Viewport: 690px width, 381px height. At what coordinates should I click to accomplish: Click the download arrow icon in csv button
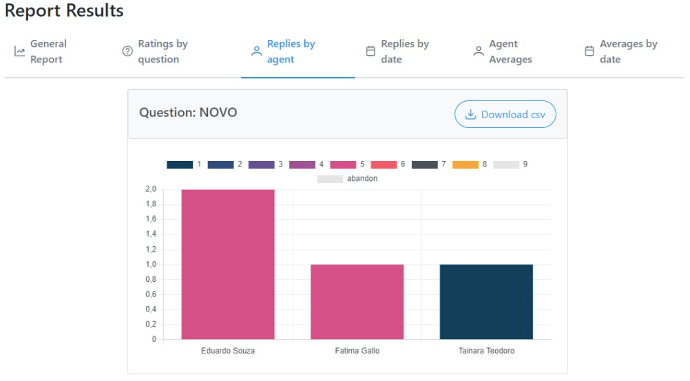pyautogui.click(x=471, y=114)
